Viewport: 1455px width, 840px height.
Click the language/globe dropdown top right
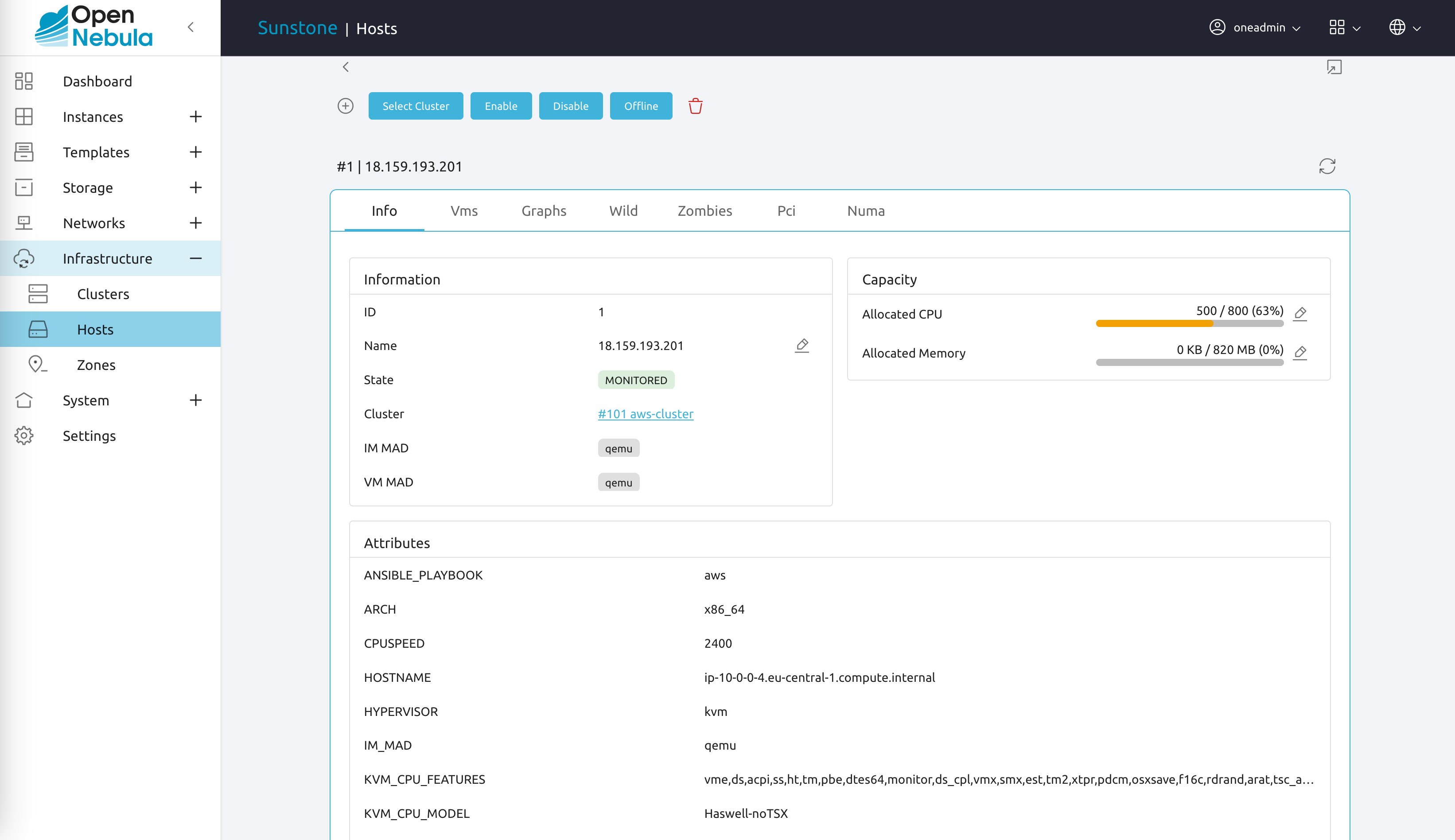1405,27
